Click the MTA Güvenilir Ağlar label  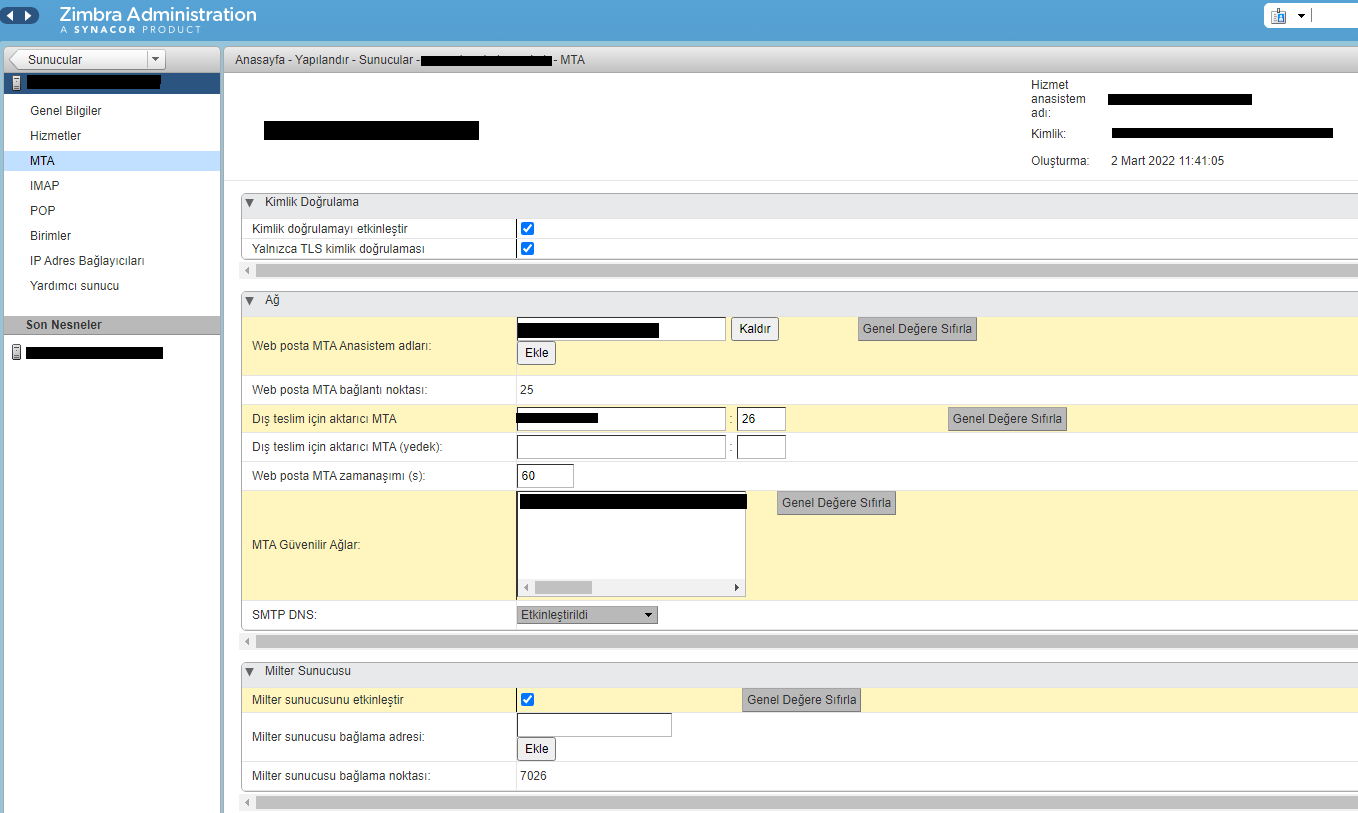coord(306,545)
